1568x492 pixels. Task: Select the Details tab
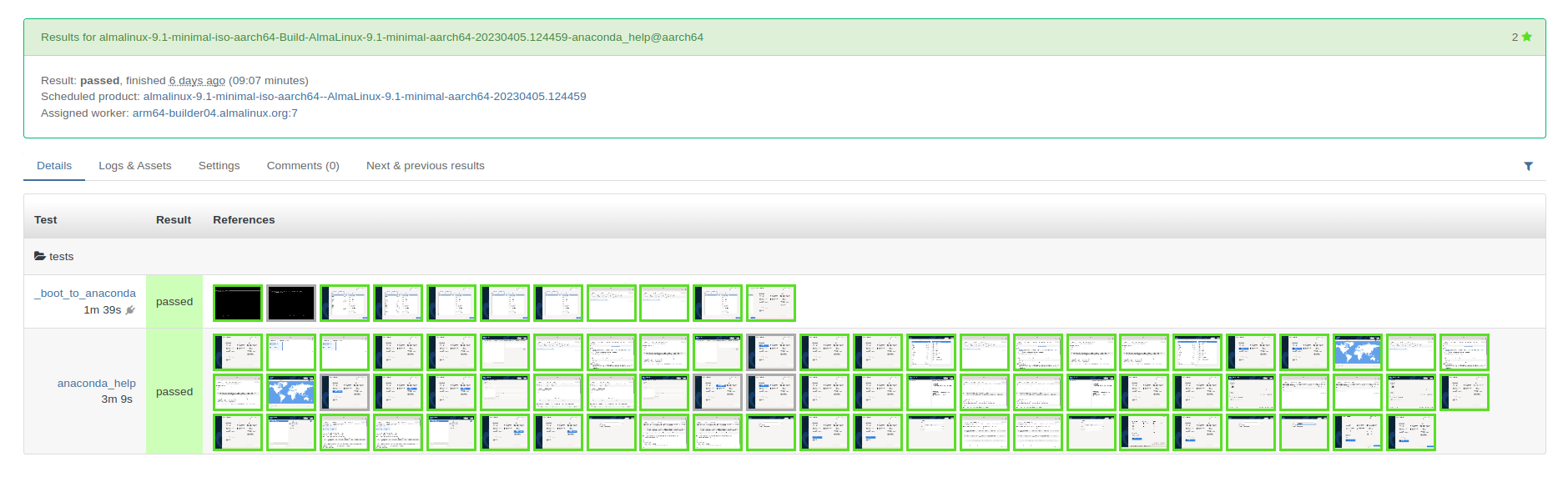tap(54, 166)
